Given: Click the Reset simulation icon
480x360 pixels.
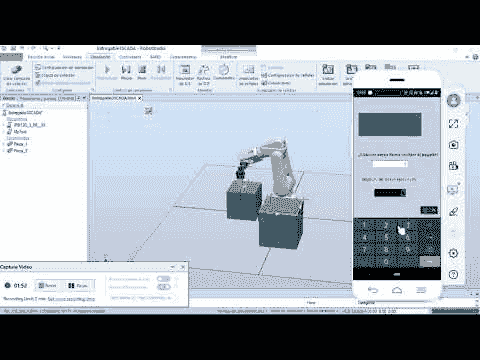Looking at the screenshot, I should [161, 70].
